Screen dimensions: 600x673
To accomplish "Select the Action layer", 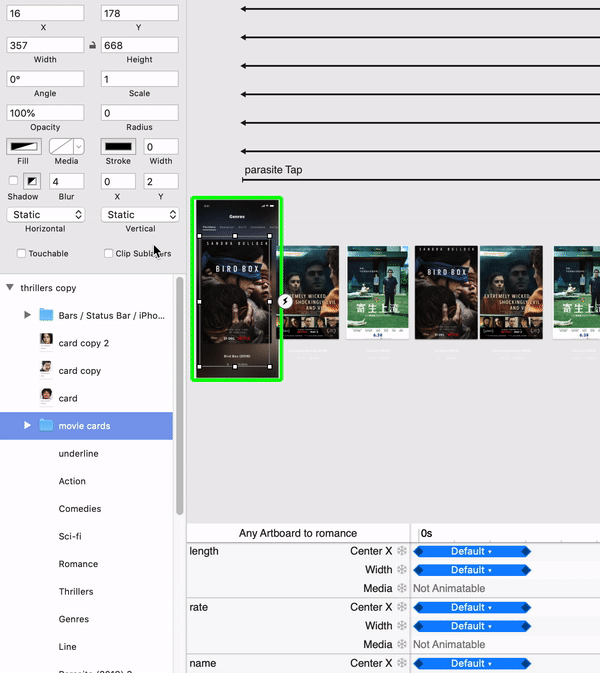I will [x=86, y=481].
